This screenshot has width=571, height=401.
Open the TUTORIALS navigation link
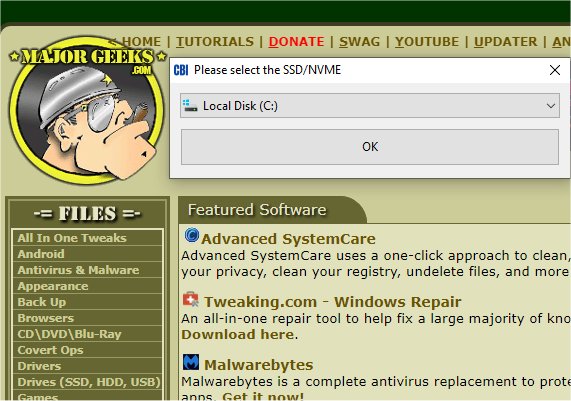point(215,42)
